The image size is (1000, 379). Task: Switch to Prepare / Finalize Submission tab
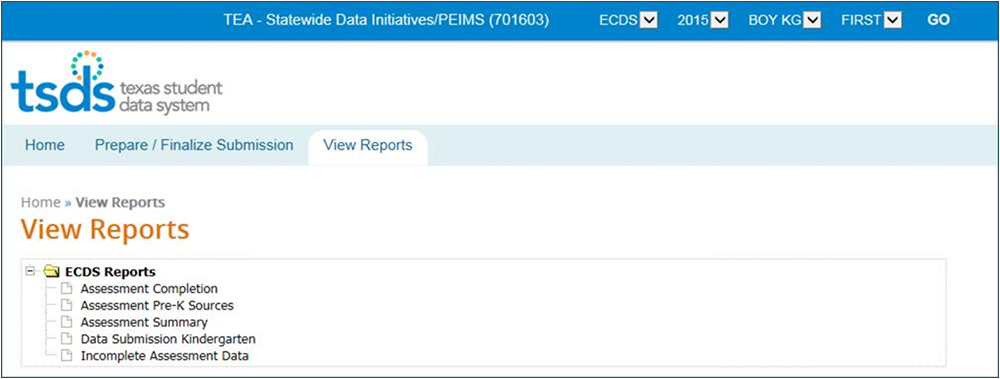194,145
